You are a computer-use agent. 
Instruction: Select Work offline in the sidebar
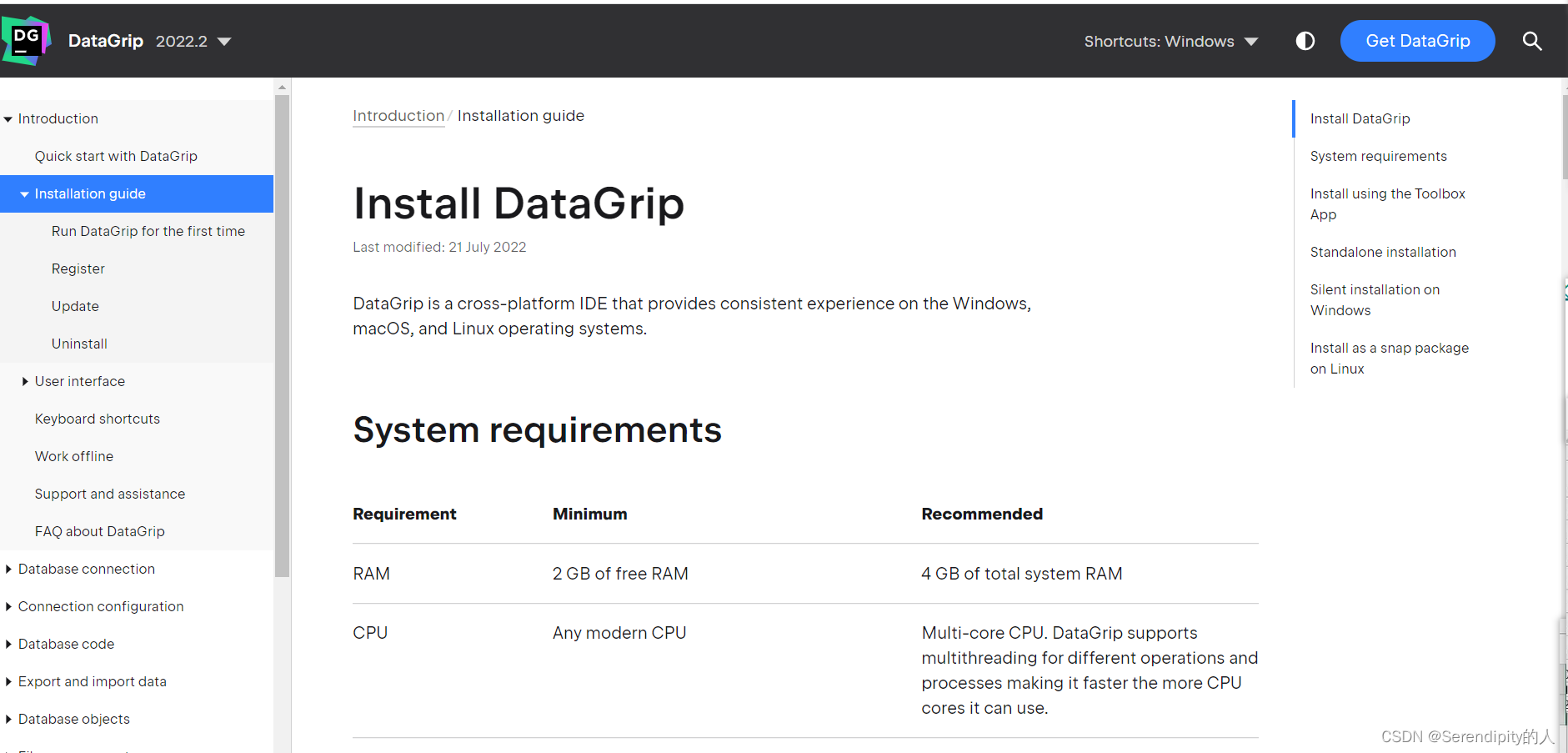pos(74,455)
